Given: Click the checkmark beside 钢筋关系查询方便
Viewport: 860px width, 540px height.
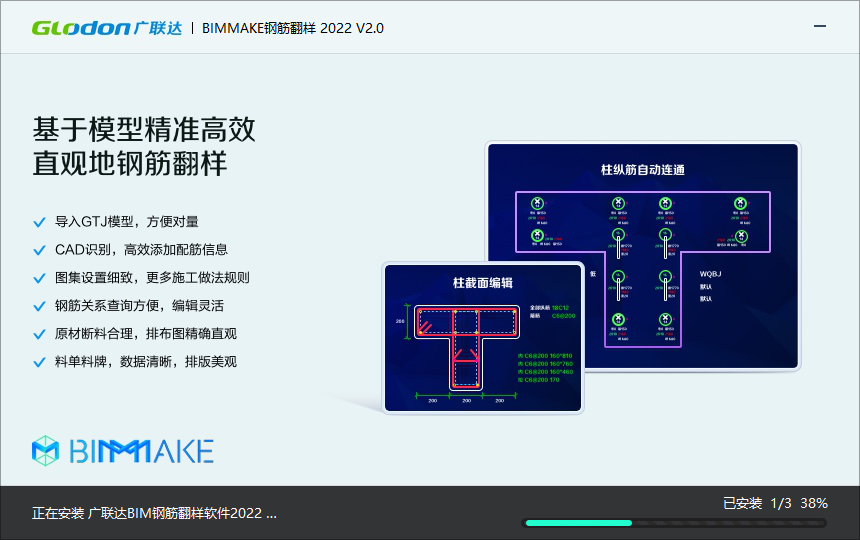Looking at the screenshot, I should pyautogui.click(x=39, y=306).
